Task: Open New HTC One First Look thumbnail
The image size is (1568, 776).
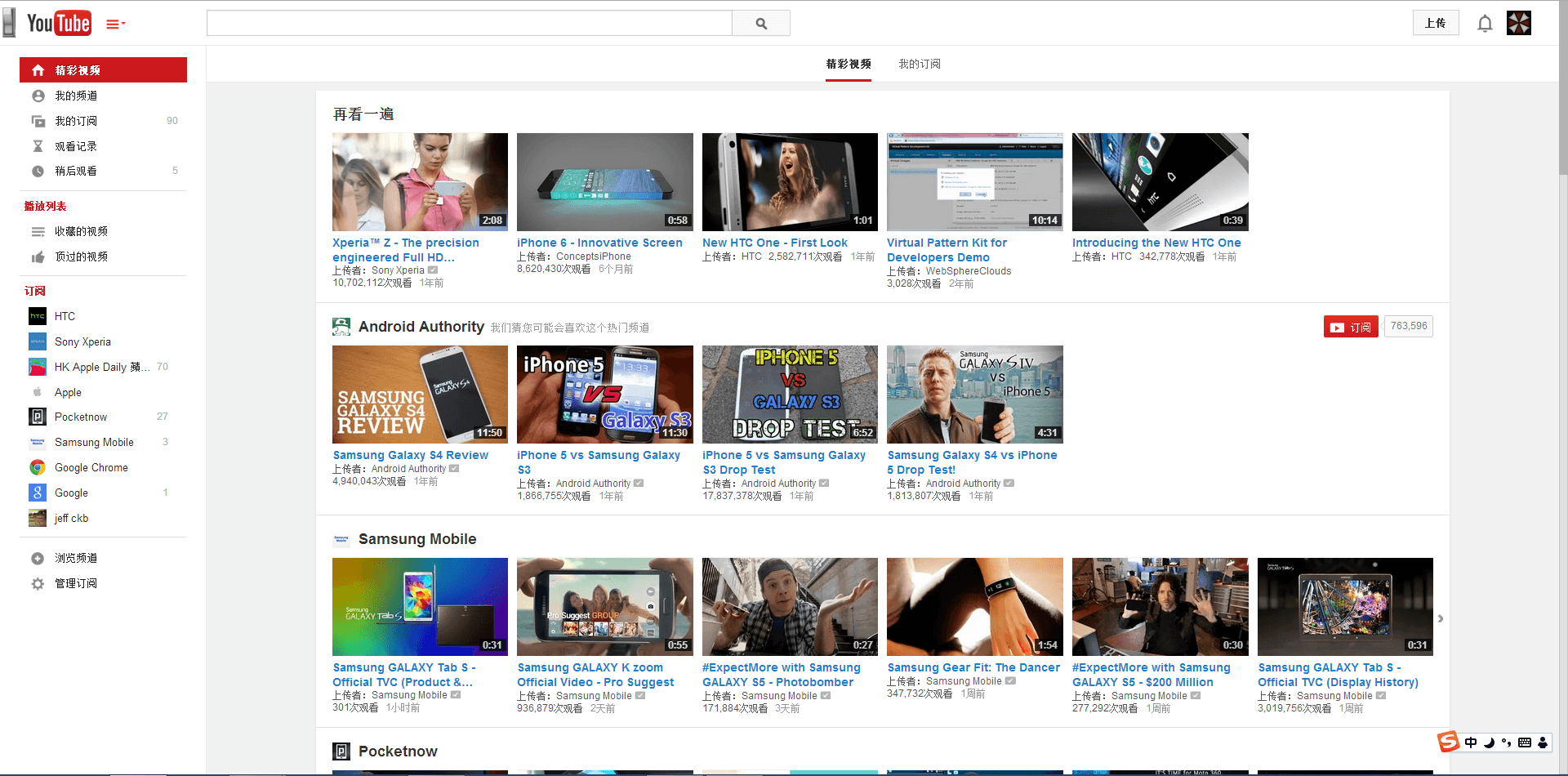Action: [790, 182]
